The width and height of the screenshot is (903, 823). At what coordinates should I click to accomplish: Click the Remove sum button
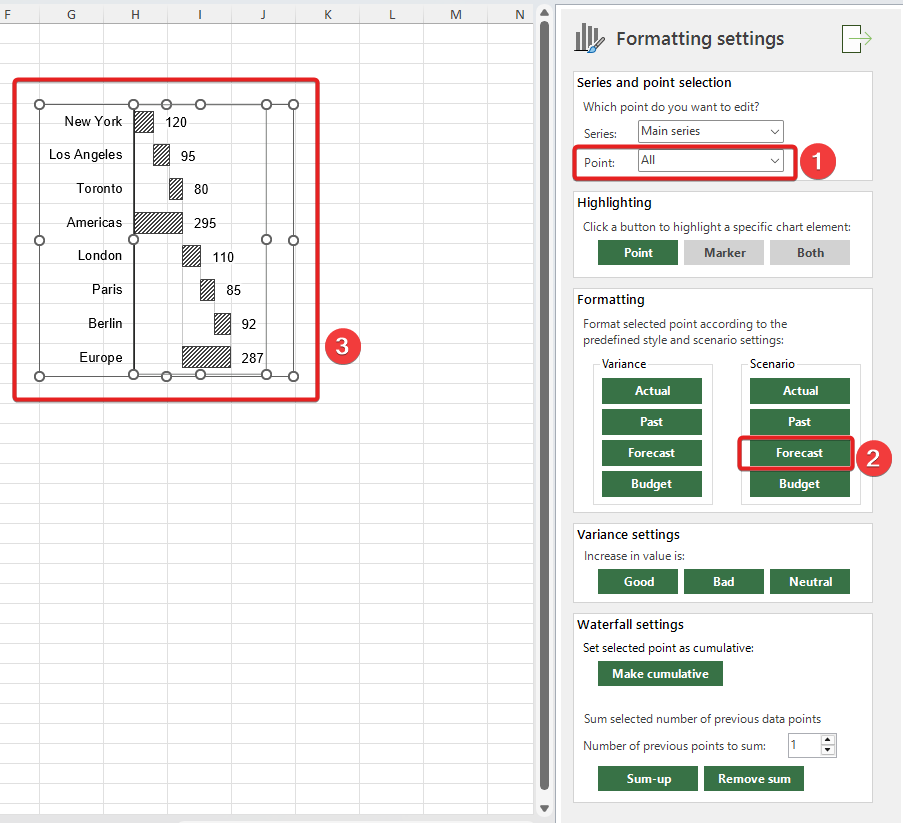tap(753, 779)
